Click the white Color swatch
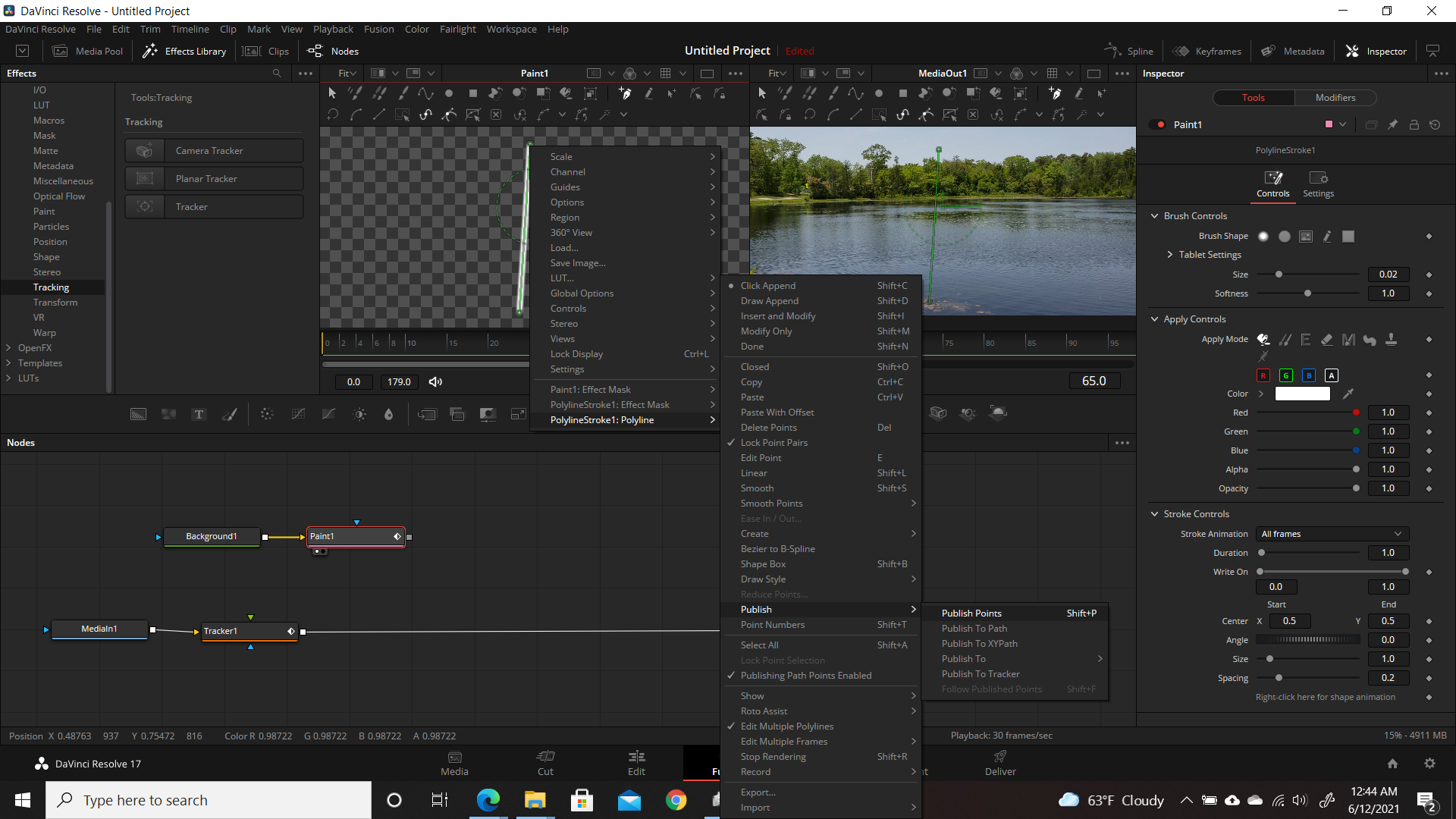The width and height of the screenshot is (1456, 819). [x=1302, y=394]
